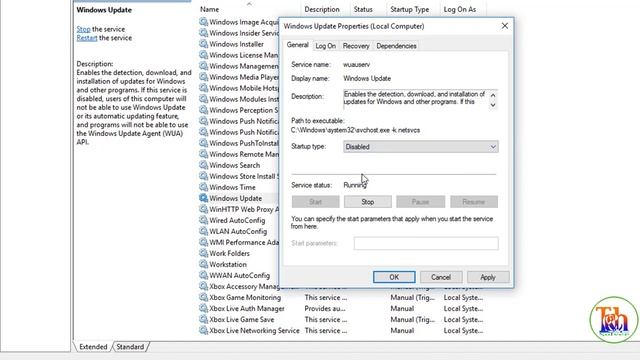Select the Work Folders service name
The width and height of the screenshot is (640, 360).
click(x=229, y=253)
